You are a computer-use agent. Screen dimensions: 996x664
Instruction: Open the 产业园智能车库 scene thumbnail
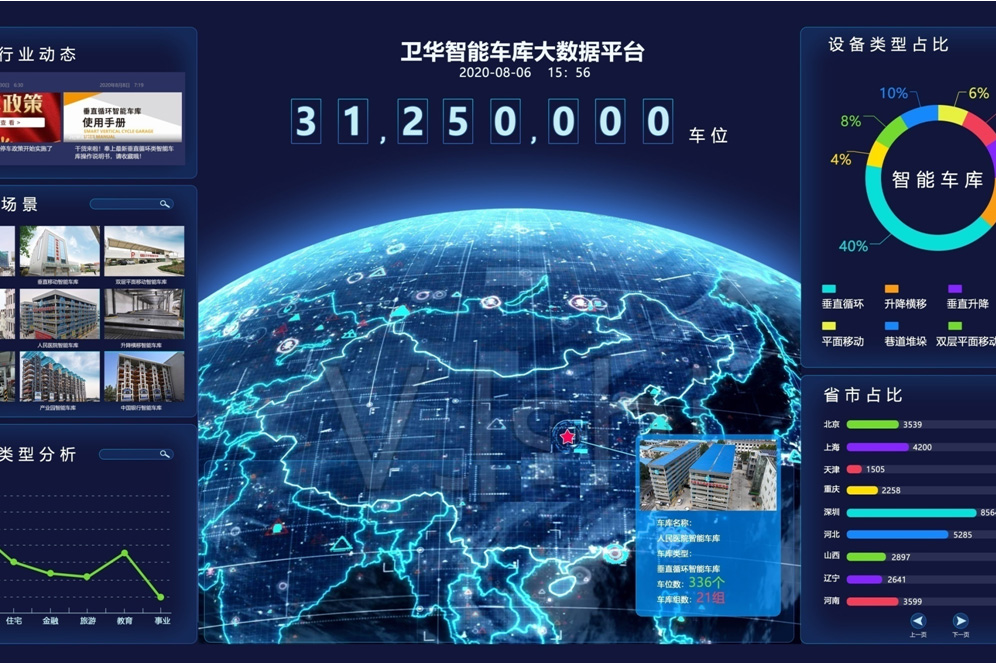(60, 377)
